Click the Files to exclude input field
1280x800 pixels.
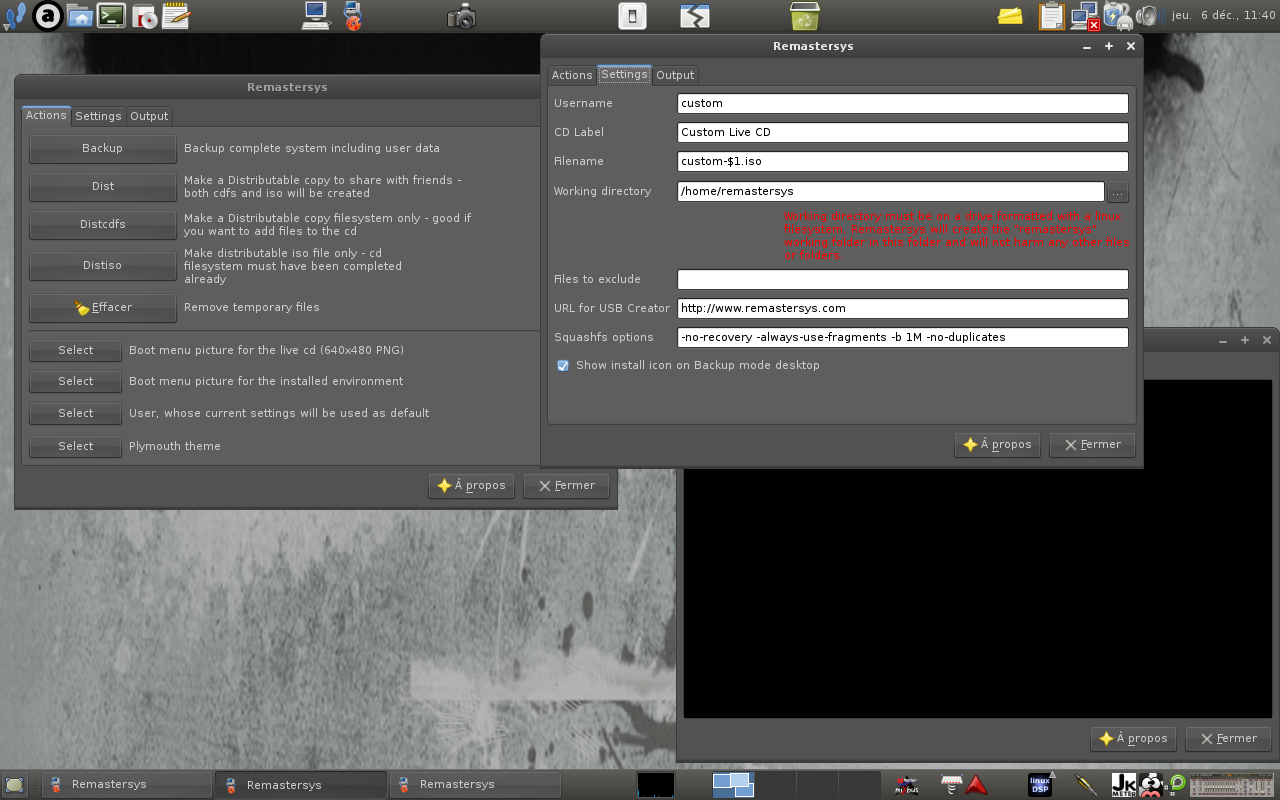pos(902,279)
